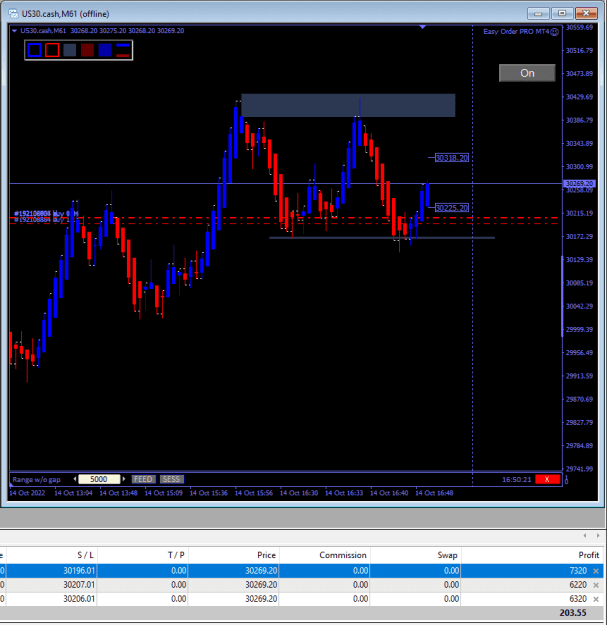Toggle the FEED button

[x=143, y=479]
